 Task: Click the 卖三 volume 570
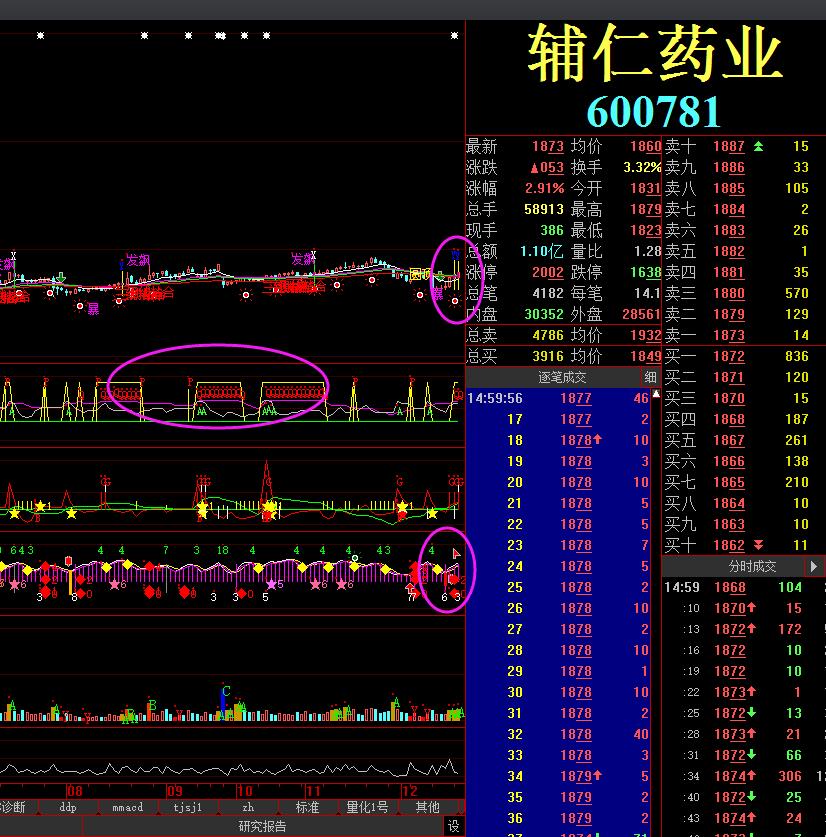click(x=797, y=293)
